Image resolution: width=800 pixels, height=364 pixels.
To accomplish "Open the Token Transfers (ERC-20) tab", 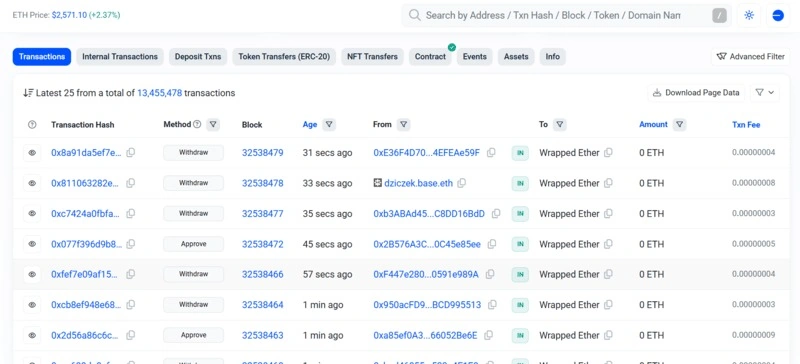I will [x=284, y=57].
